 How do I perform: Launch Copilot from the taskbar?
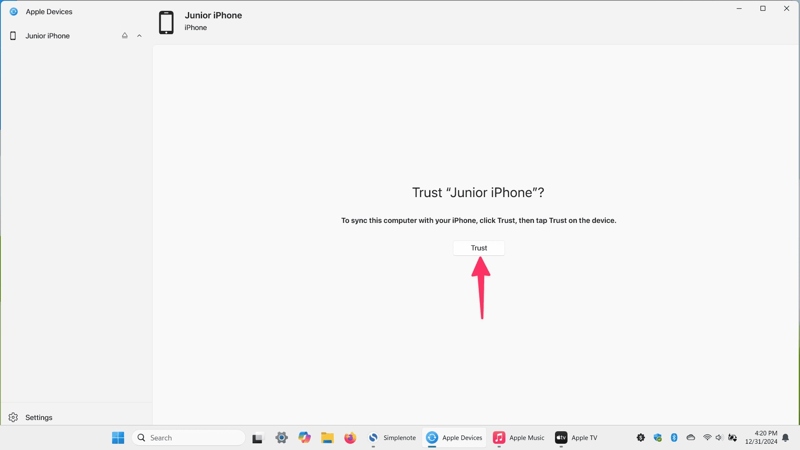tap(304, 438)
